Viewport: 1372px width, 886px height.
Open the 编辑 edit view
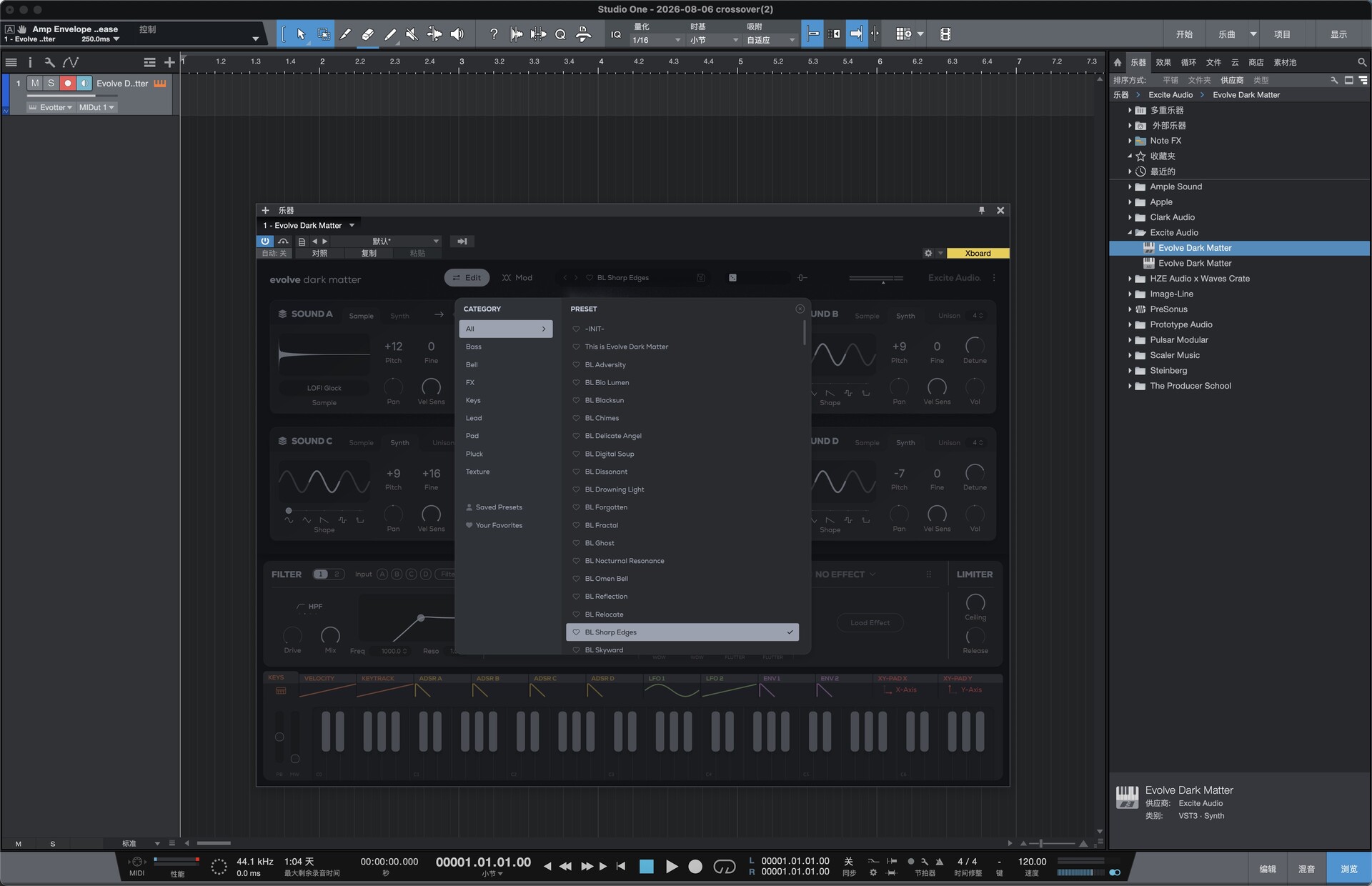coord(1268,869)
